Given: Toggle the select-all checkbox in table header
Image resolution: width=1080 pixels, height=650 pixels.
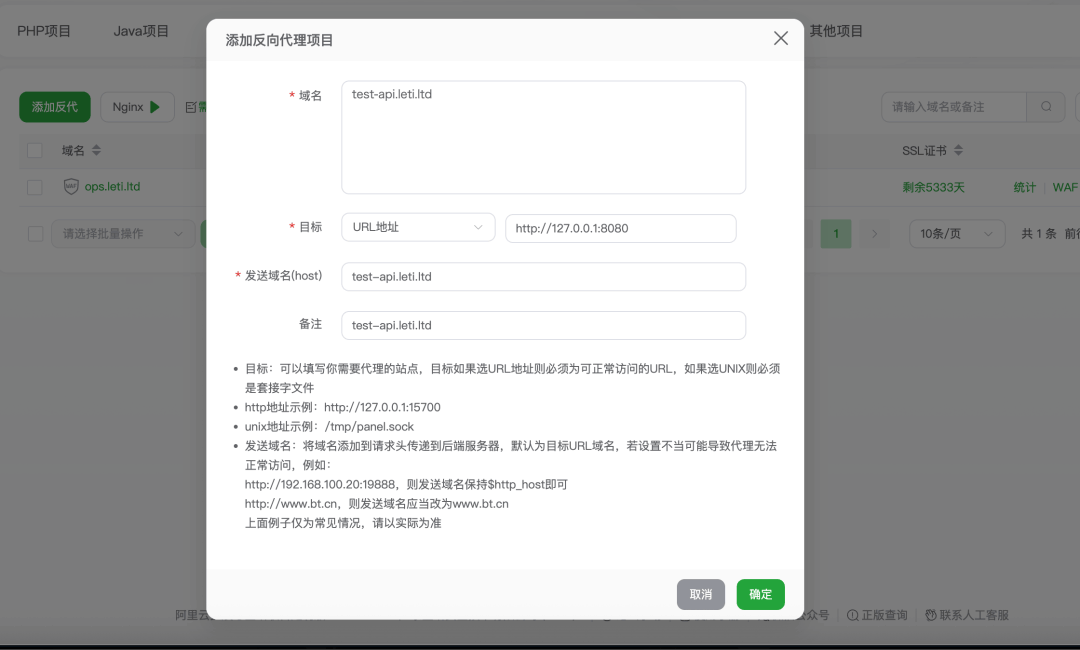Looking at the screenshot, I should (x=35, y=151).
